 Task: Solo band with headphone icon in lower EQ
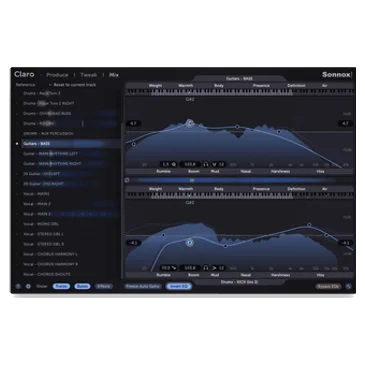[206, 268]
